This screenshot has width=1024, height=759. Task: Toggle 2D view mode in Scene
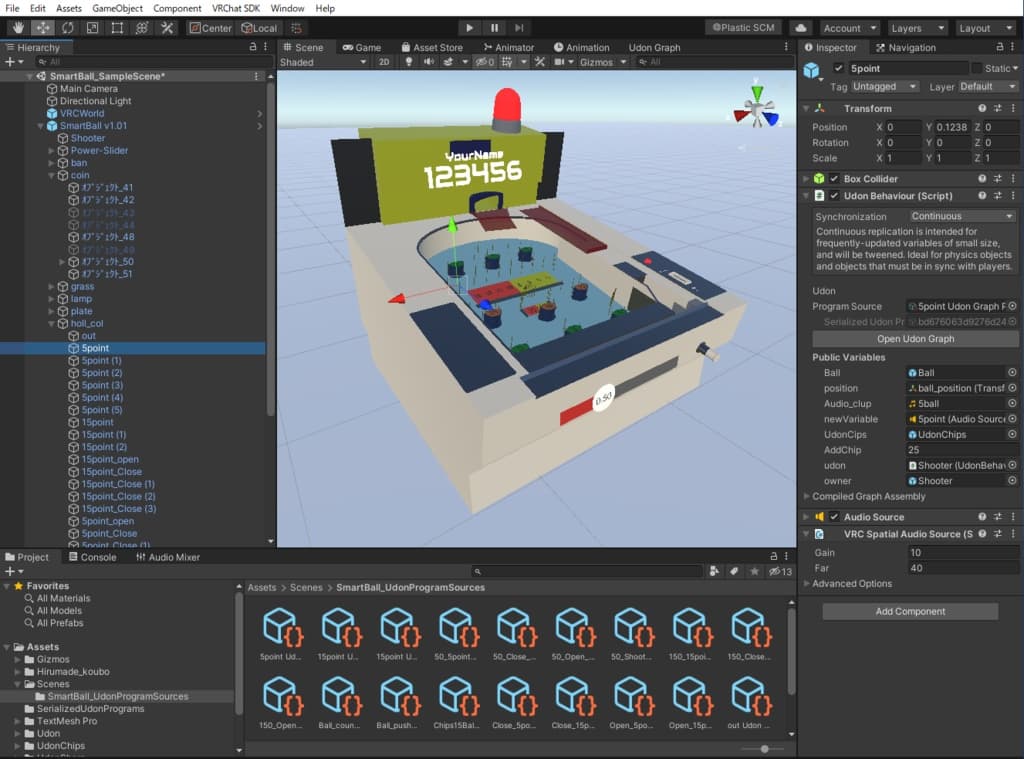[384, 62]
